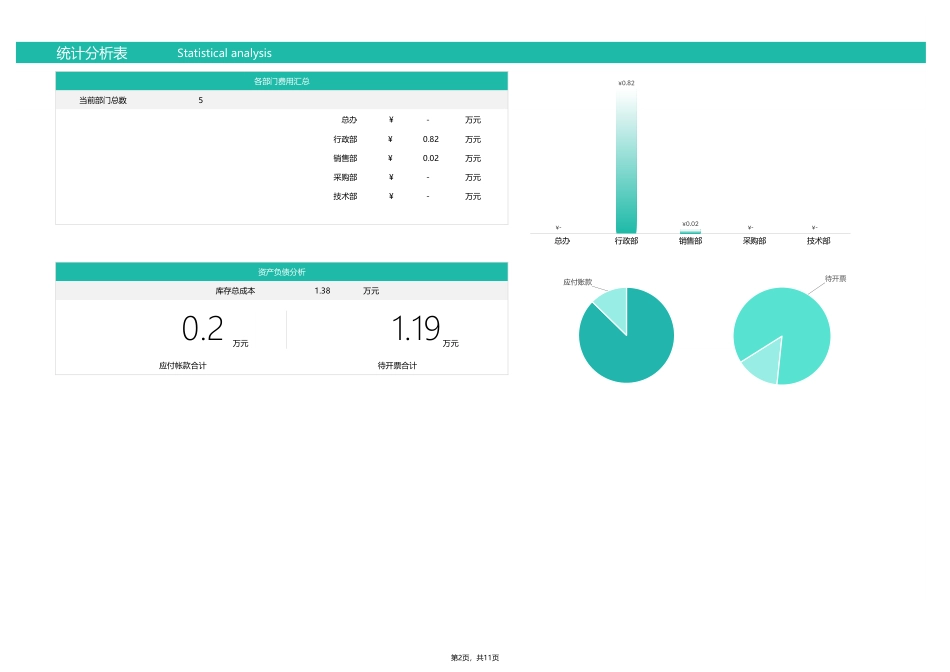Select the large 0.2 payable figure
The height and width of the screenshot is (672, 950).
[x=203, y=329]
